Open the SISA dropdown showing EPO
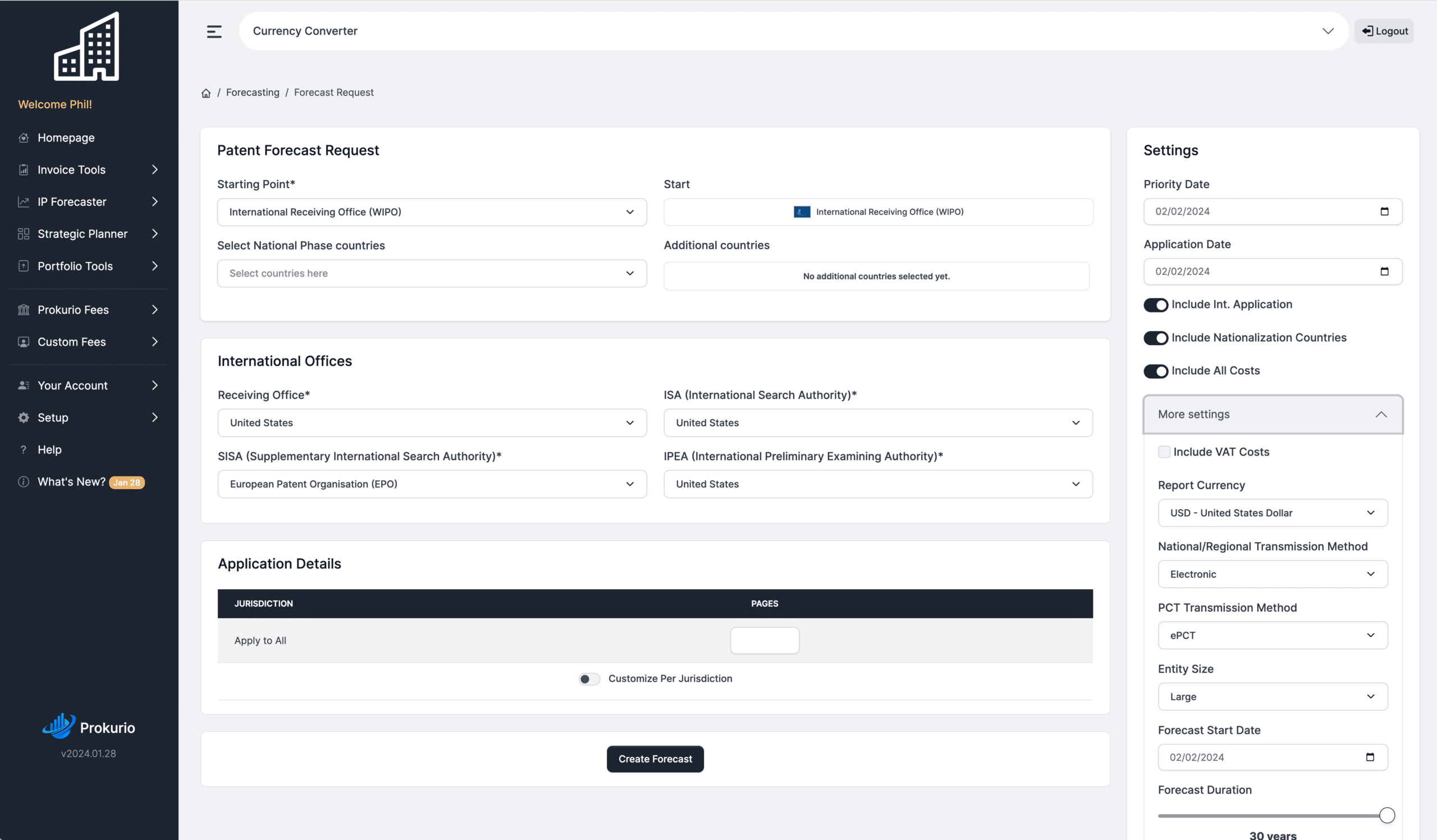1437x840 pixels. coord(432,484)
